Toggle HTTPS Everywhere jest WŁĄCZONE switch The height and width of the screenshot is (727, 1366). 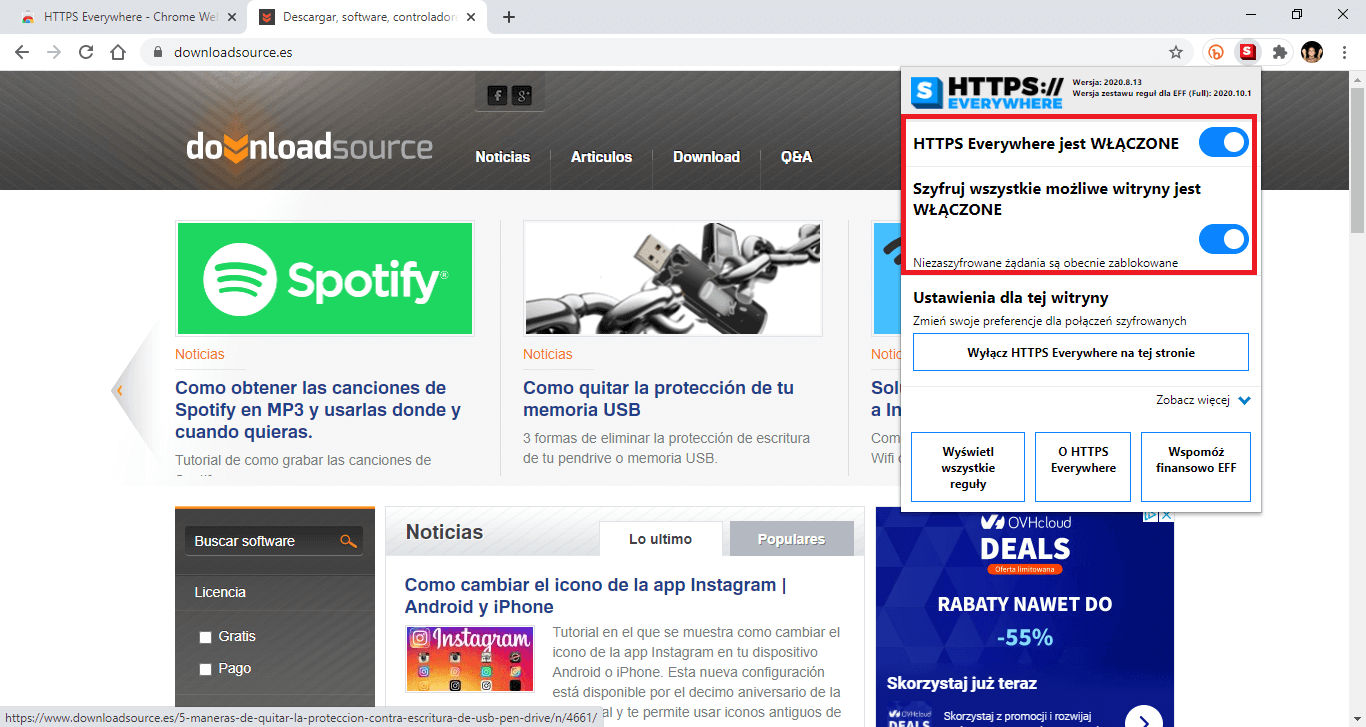1224,143
